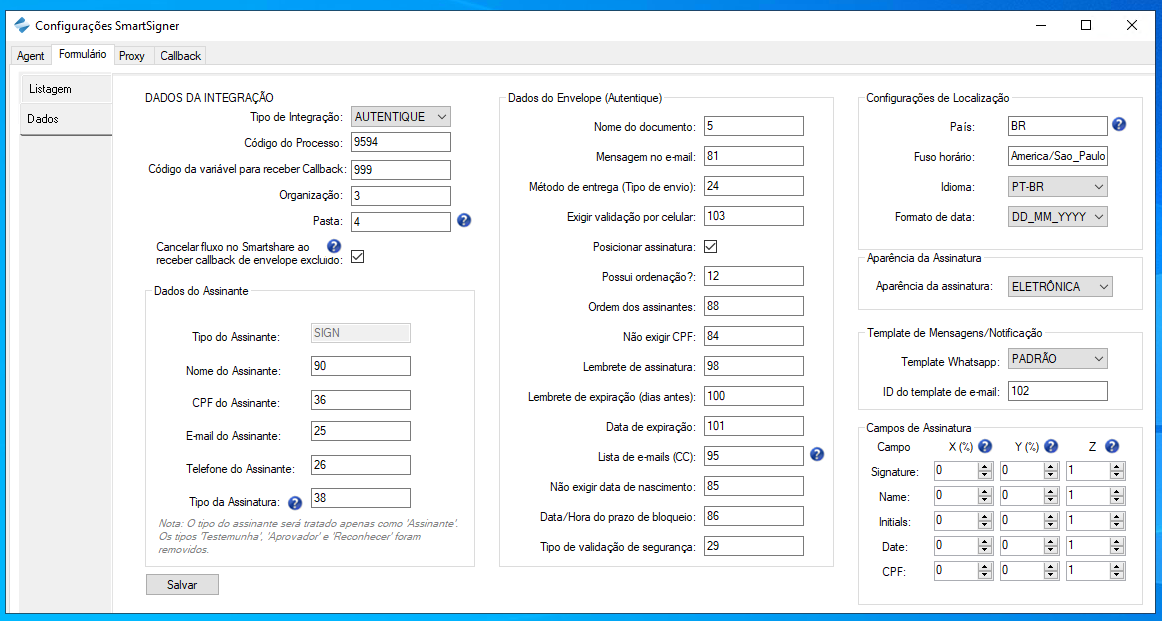Click help icon beside Cancelar fluxo no Smartshare
This screenshot has height=621, width=1162.
[x=333, y=245]
